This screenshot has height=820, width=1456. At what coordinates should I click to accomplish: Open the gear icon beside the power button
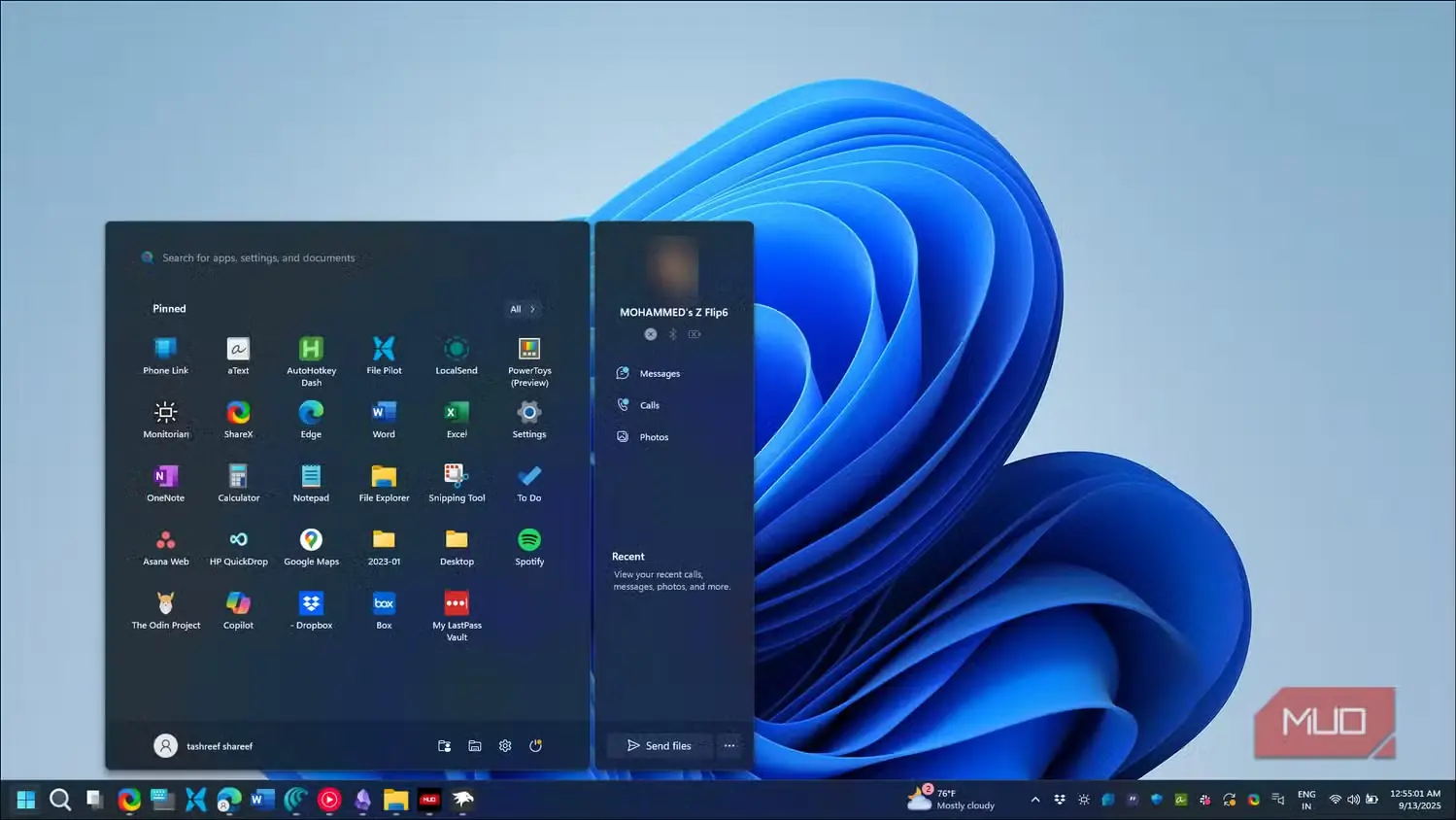pos(505,746)
